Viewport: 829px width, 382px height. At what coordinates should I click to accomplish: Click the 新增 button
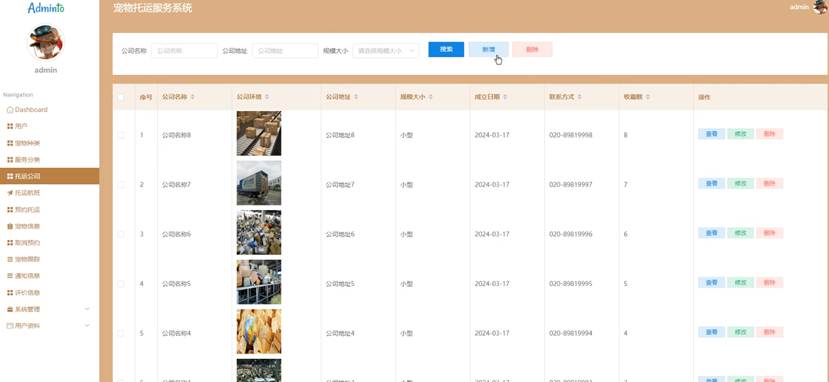(489, 49)
